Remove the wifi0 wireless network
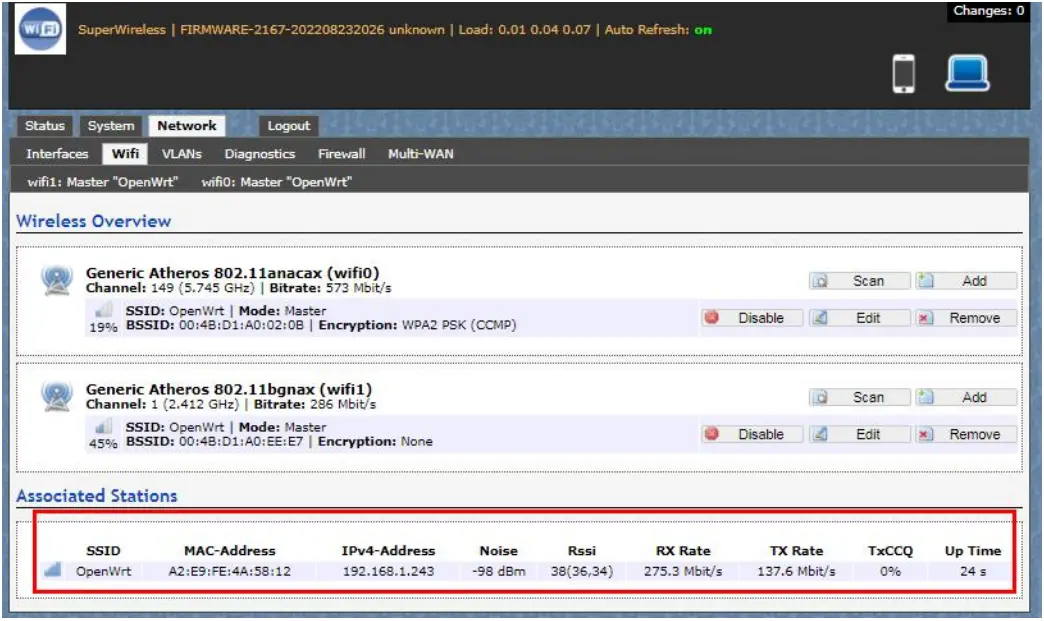Screen dimensions: 1044x621 [967, 318]
